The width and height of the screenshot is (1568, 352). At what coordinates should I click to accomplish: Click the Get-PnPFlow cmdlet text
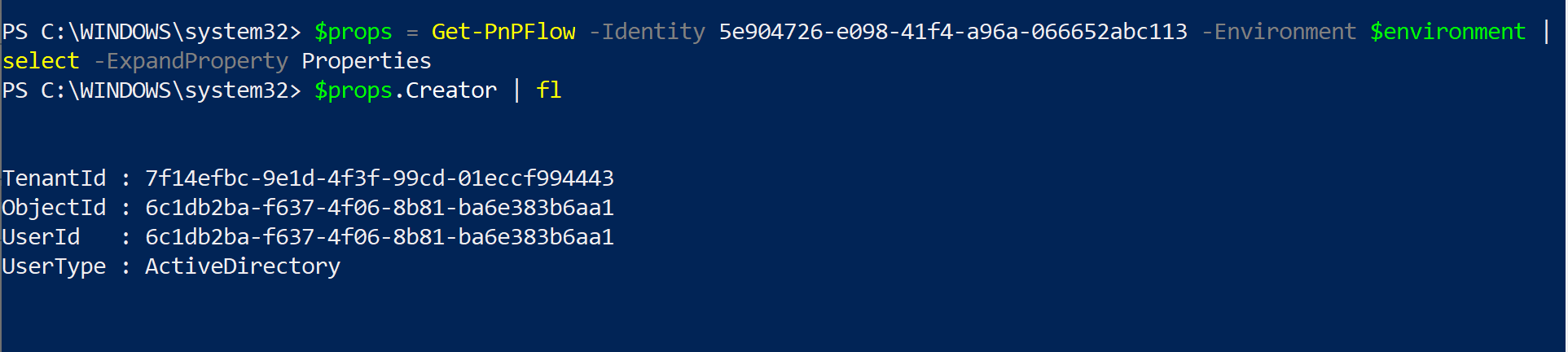click(x=503, y=32)
